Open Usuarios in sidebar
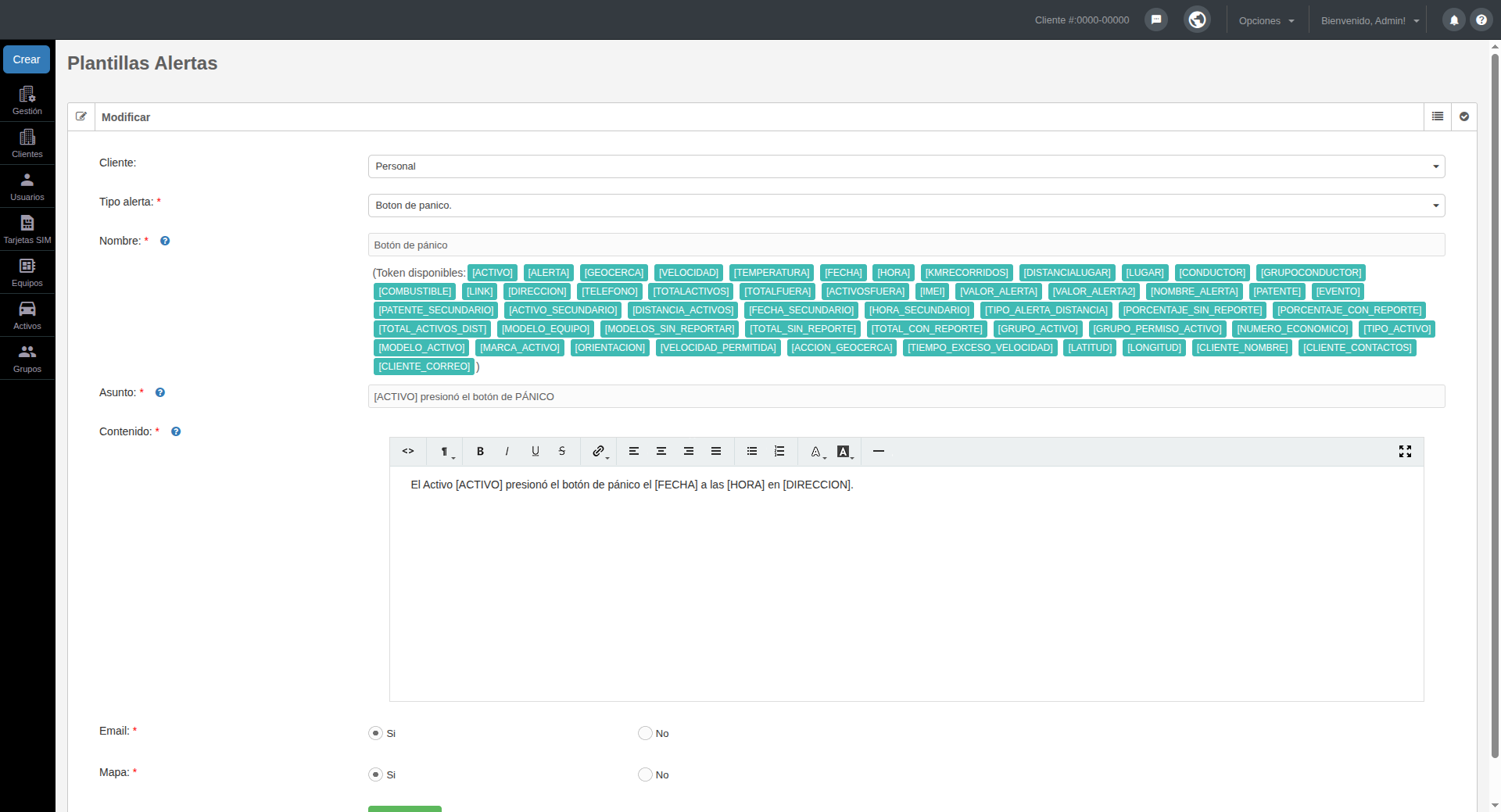Viewport: 1501px width, 812px height. pos(27,186)
